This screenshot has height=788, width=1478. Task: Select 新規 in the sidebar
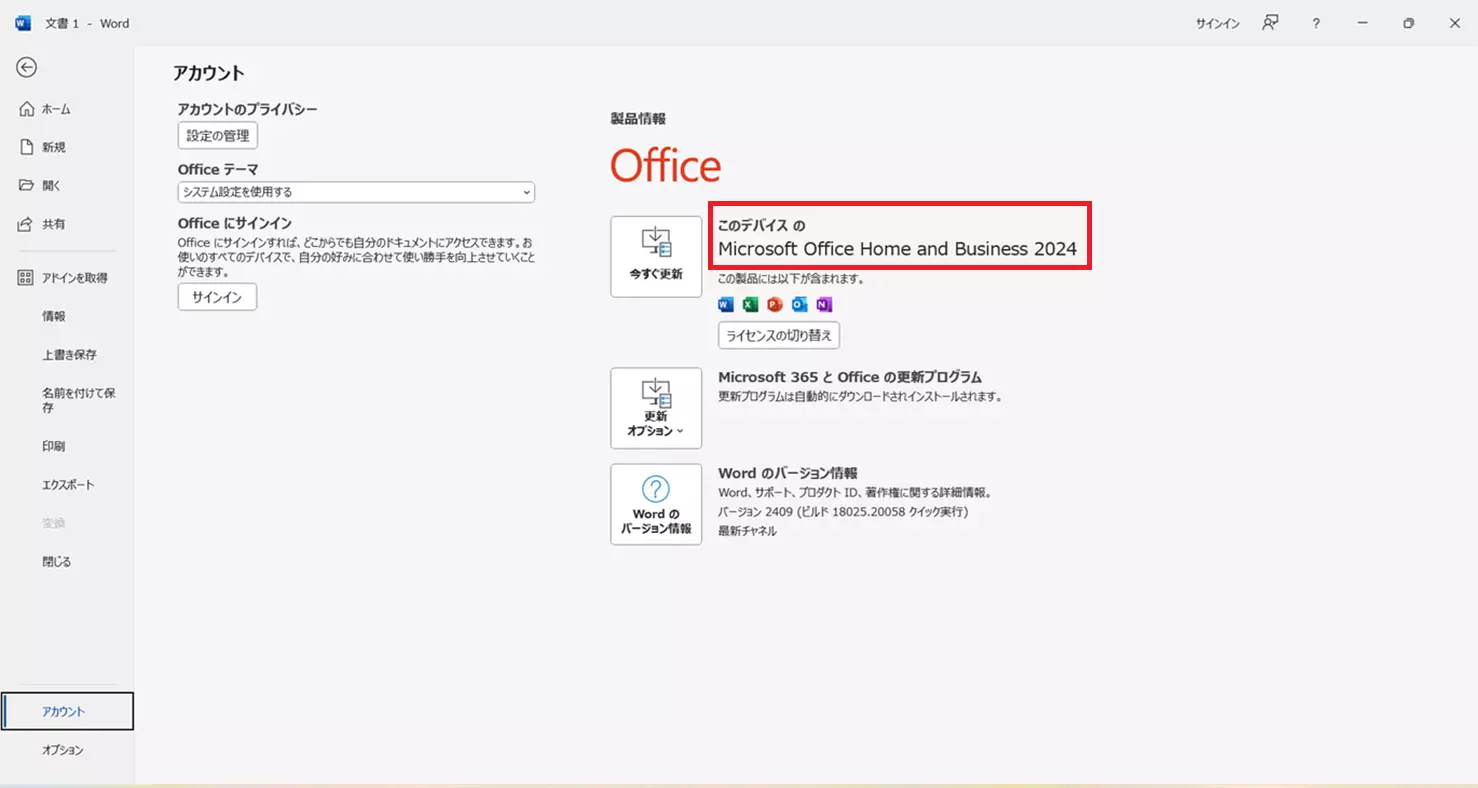tap(54, 147)
